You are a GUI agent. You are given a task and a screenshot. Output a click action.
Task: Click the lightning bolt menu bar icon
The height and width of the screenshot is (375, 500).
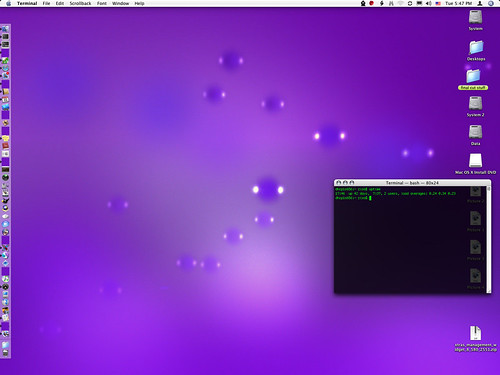click(382, 3)
